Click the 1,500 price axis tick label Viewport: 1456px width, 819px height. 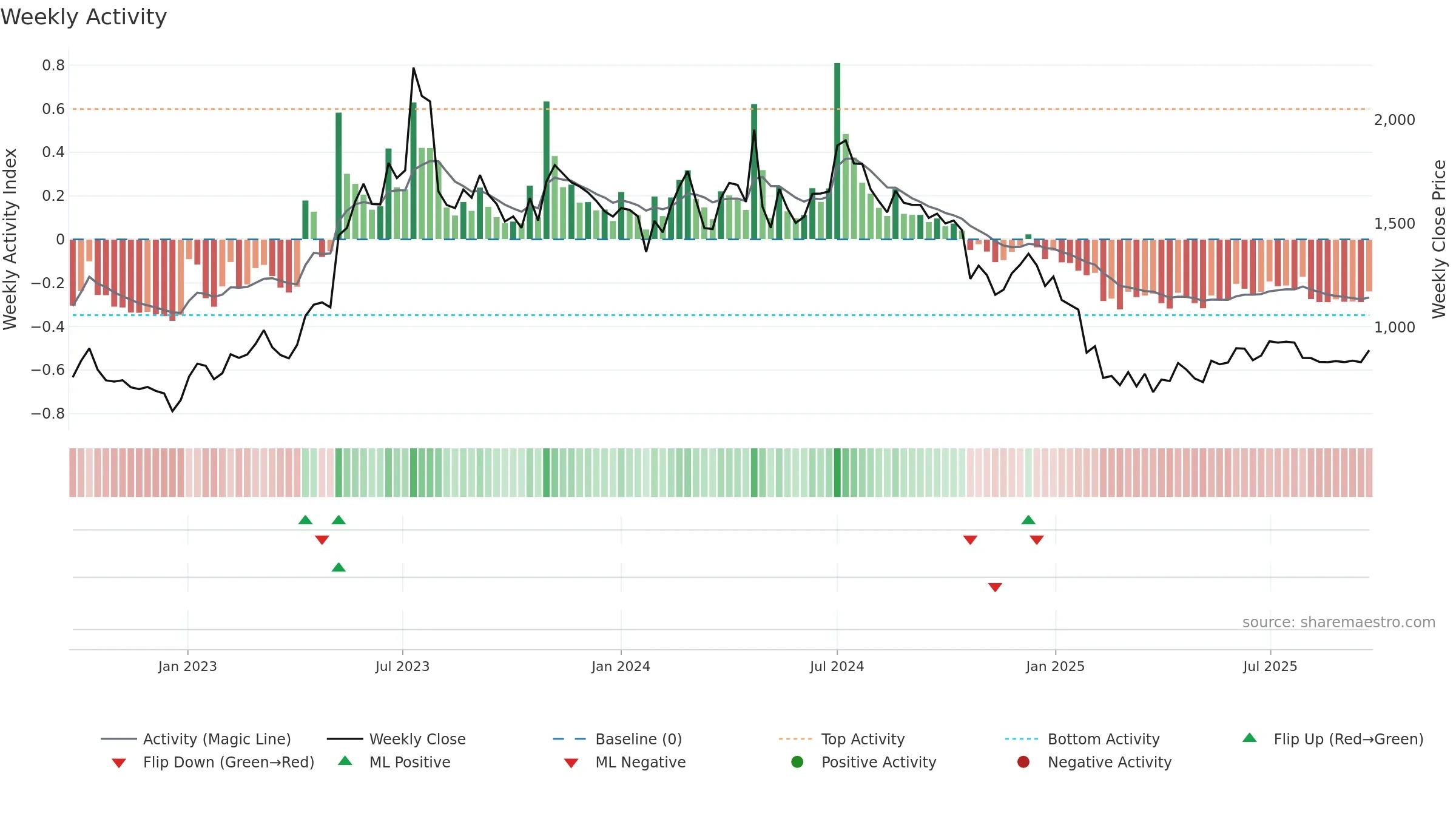[1394, 223]
